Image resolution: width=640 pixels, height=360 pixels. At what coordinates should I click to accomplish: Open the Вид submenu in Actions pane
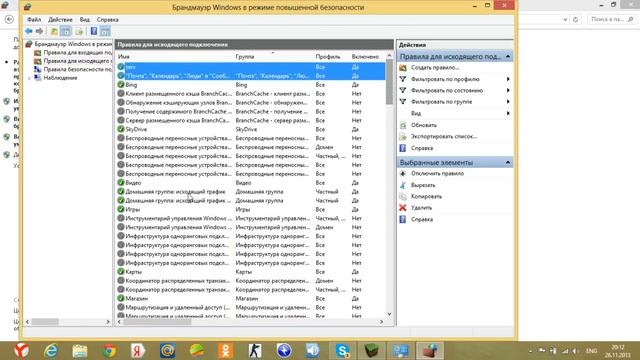455,113
